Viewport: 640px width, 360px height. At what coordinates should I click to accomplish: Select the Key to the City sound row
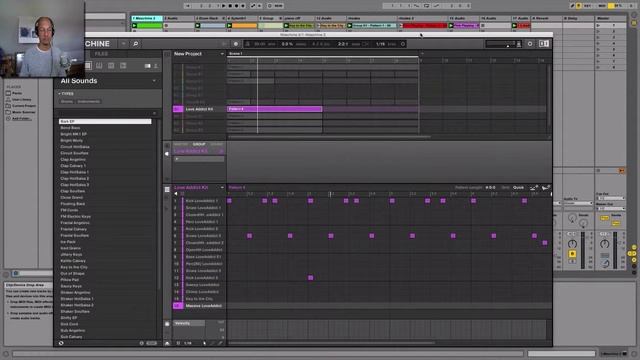tap(199, 299)
